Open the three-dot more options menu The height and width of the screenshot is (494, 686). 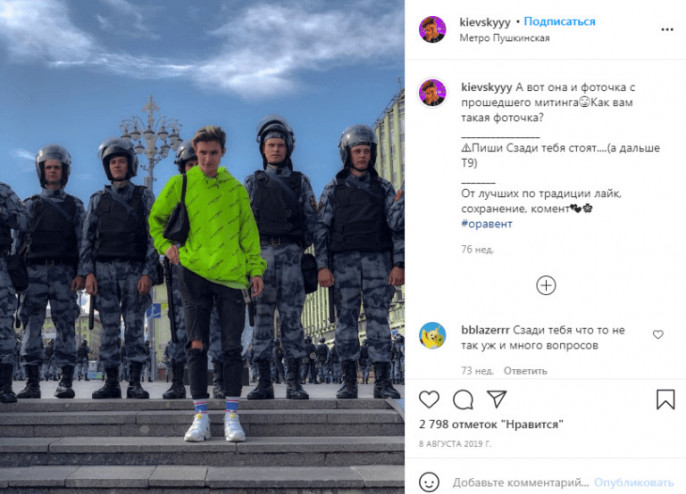(x=667, y=30)
